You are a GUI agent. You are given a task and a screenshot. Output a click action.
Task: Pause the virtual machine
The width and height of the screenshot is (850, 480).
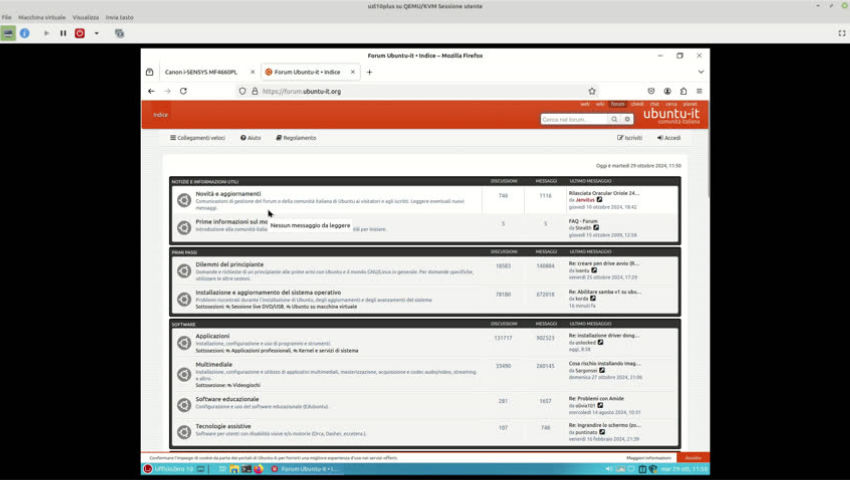point(63,33)
